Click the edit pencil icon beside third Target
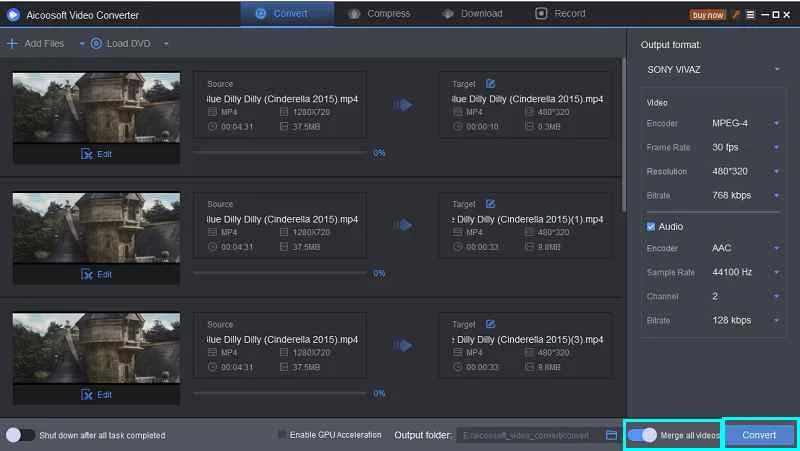Image resolution: width=800 pixels, height=451 pixels. point(490,324)
